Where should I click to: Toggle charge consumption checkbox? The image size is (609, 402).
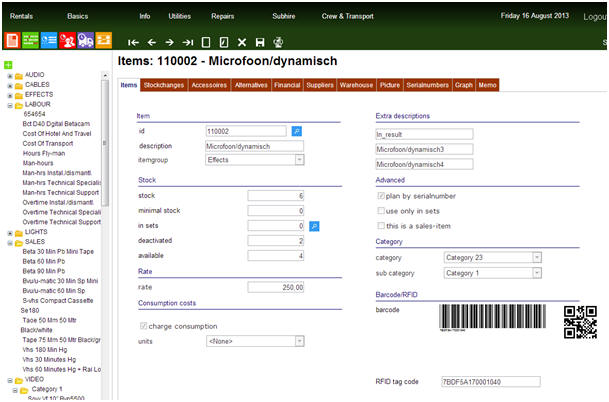tap(143, 326)
